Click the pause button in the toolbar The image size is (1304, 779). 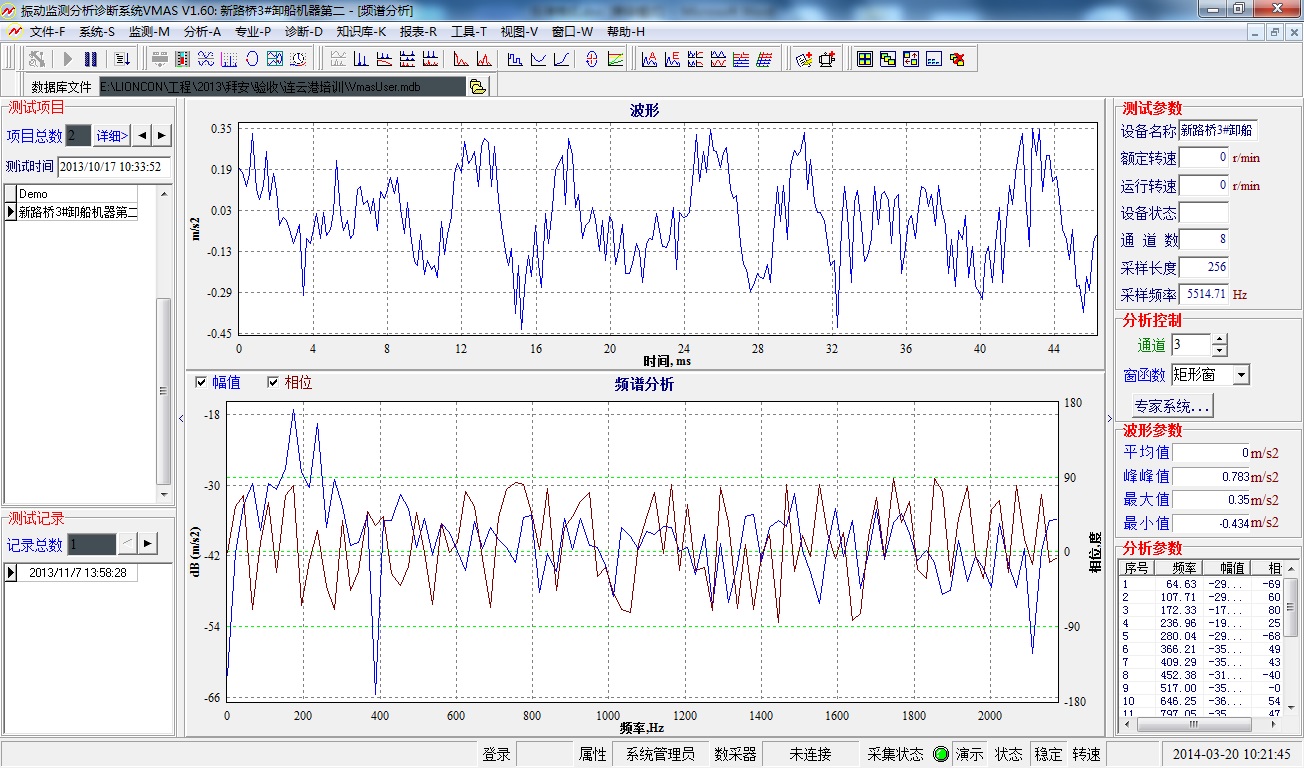point(91,59)
